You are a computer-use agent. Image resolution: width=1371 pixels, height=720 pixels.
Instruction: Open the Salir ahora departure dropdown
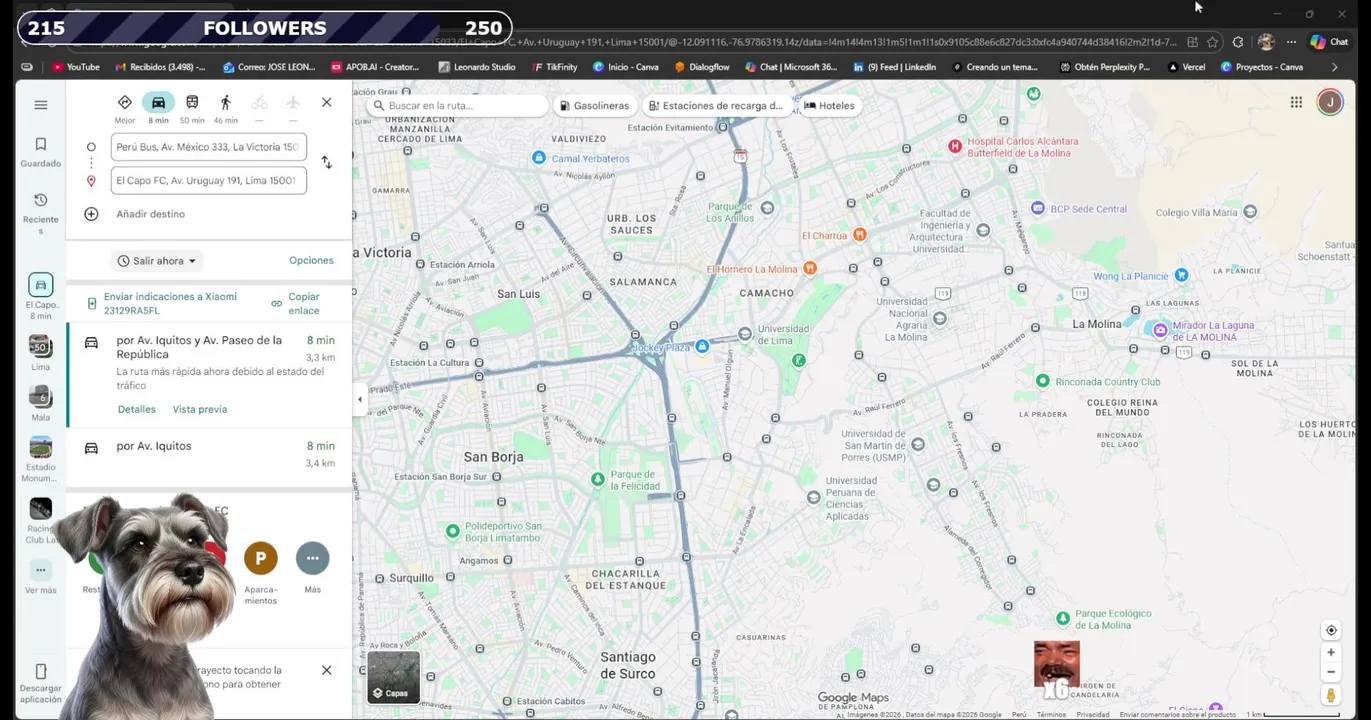coord(157,261)
